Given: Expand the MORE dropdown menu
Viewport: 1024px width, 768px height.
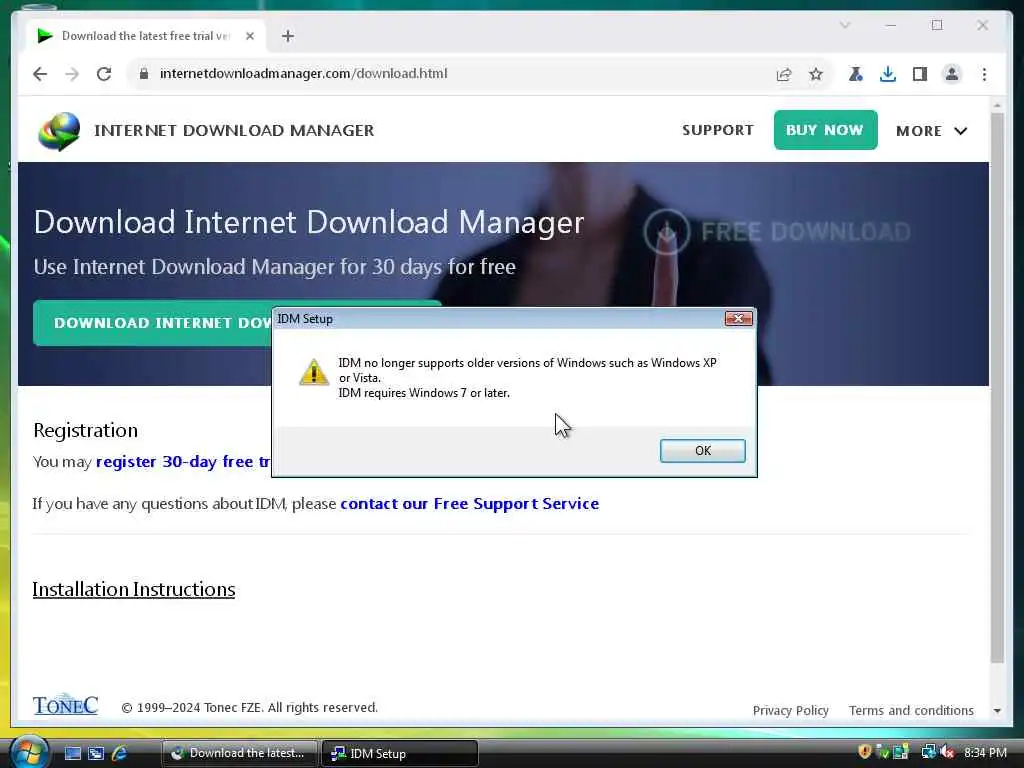Looking at the screenshot, I should click(x=931, y=131).
